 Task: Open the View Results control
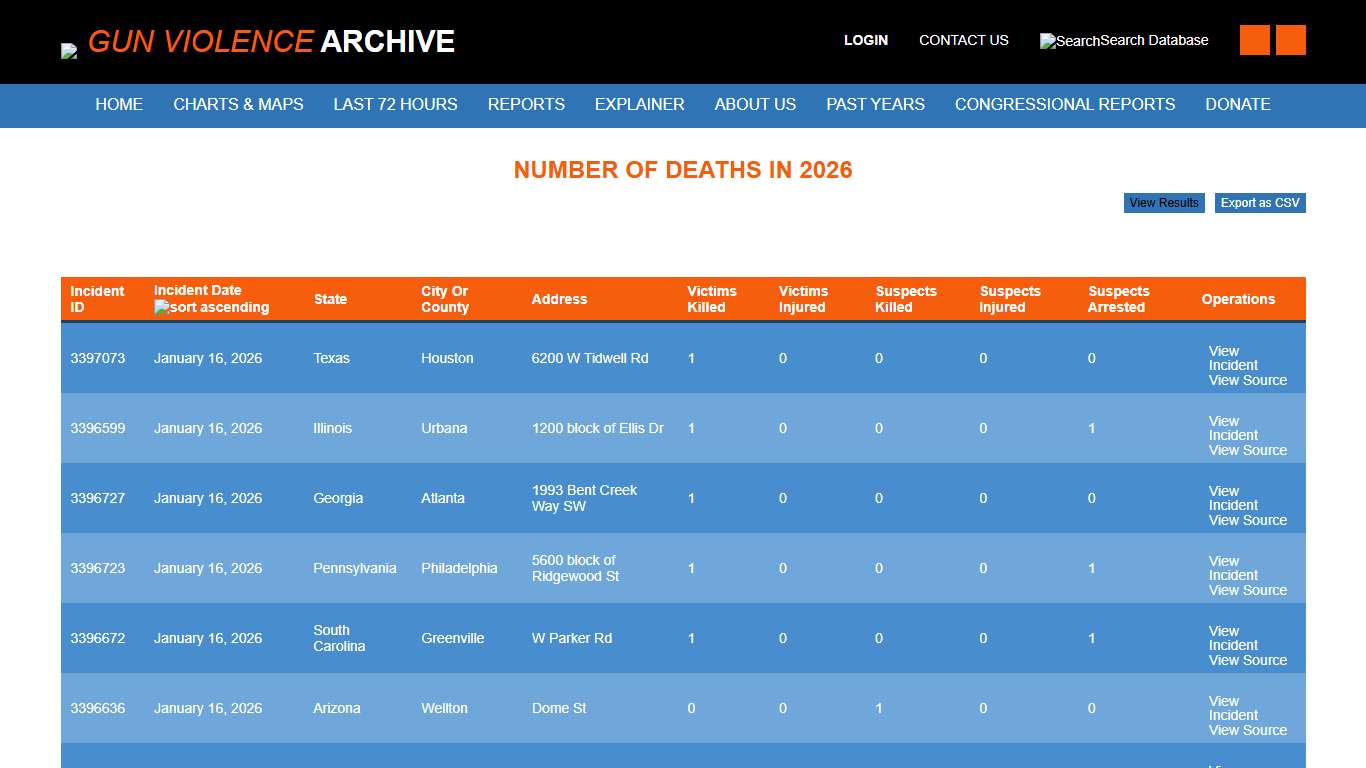(1163, 203)
